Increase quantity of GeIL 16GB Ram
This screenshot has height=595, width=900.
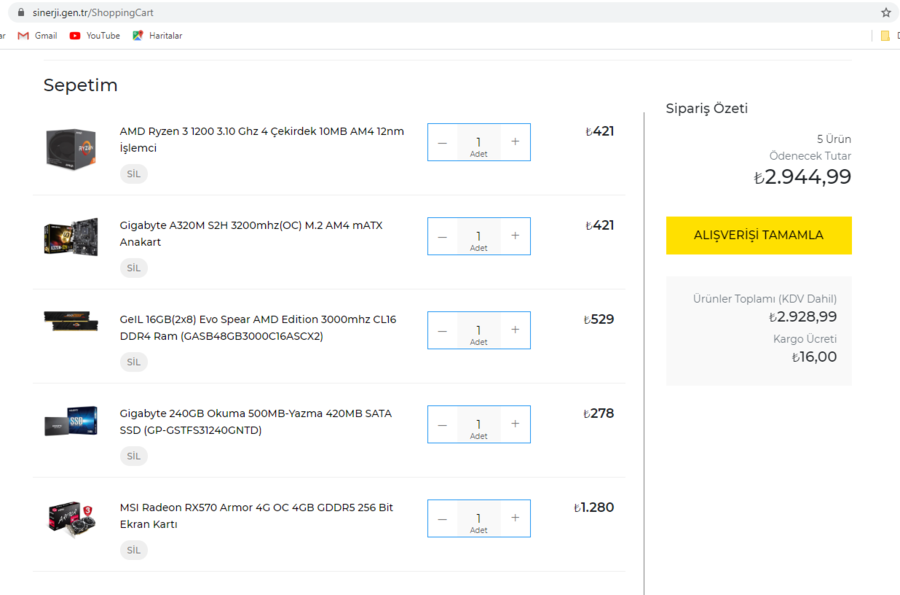(515, 330)
